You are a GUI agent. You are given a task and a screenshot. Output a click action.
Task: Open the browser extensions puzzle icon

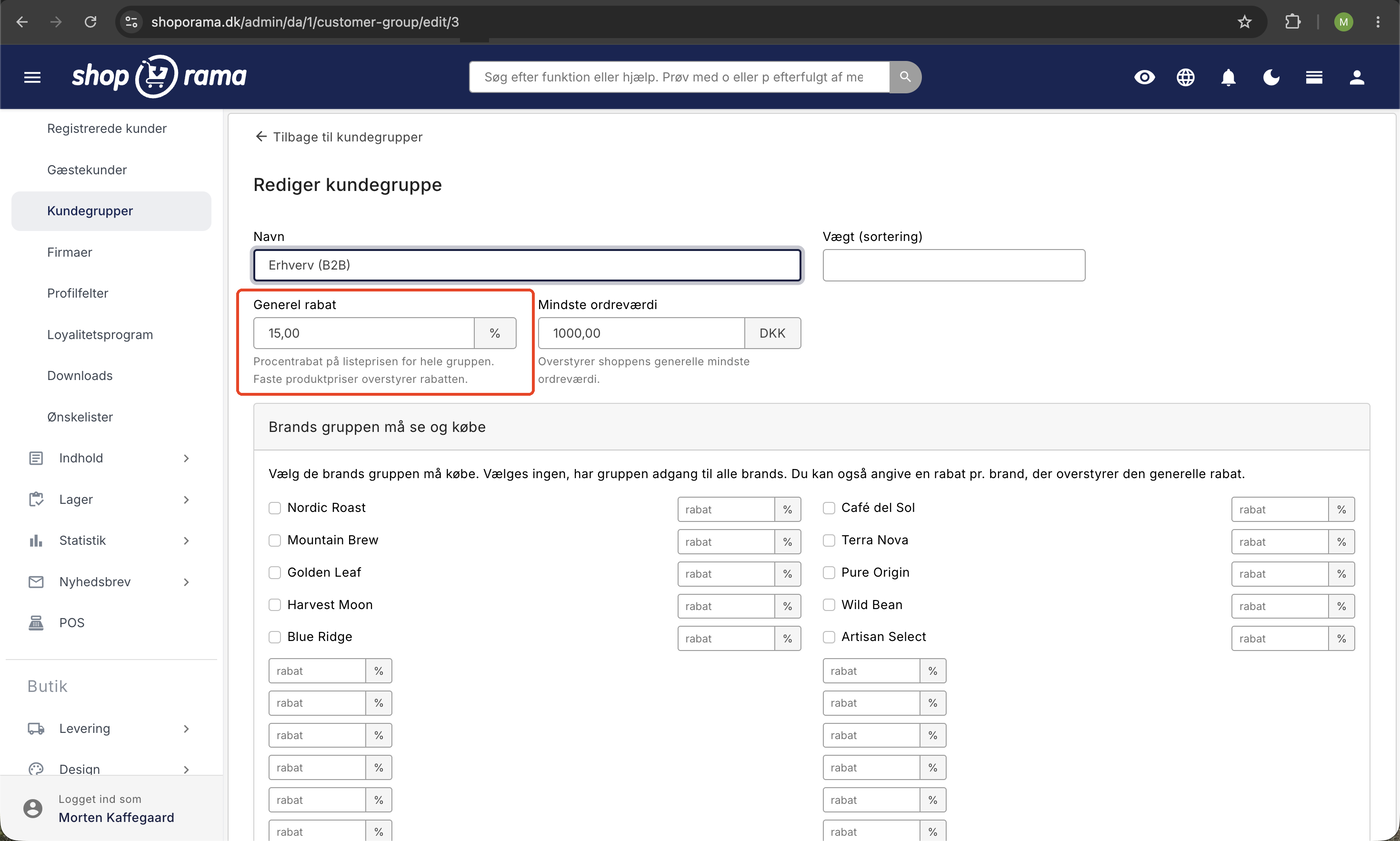pyautogui.click(x=1293, y=21)
